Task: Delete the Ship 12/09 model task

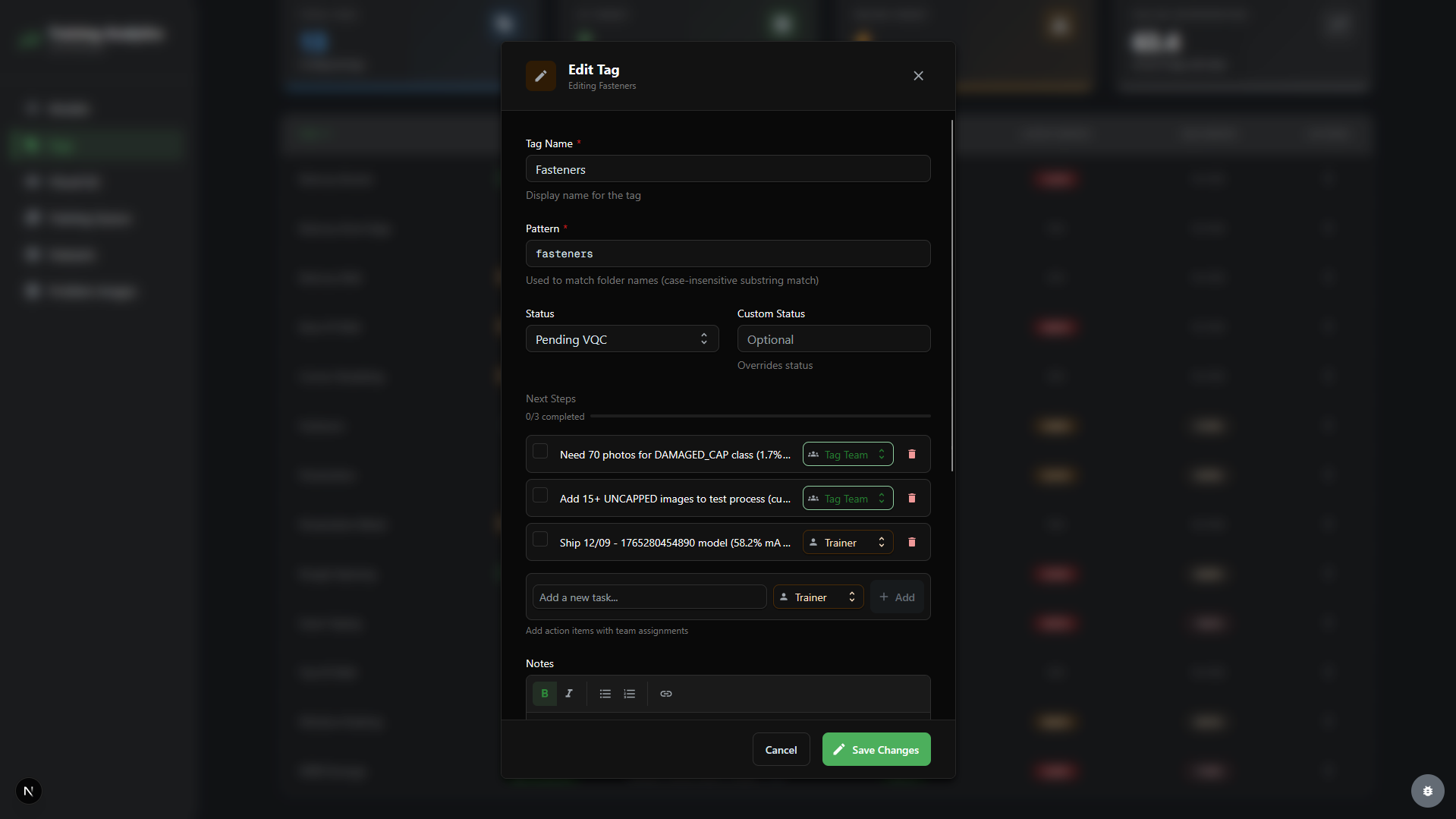Action: click(x=912, y=542)
